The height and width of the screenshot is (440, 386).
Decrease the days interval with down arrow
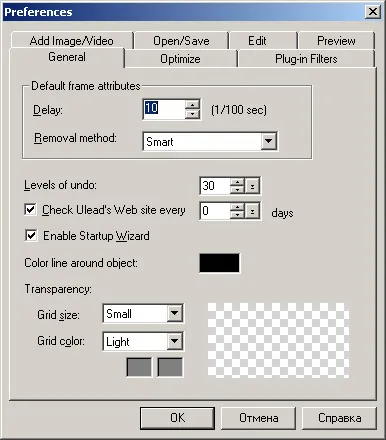click(x=237, y=215)
